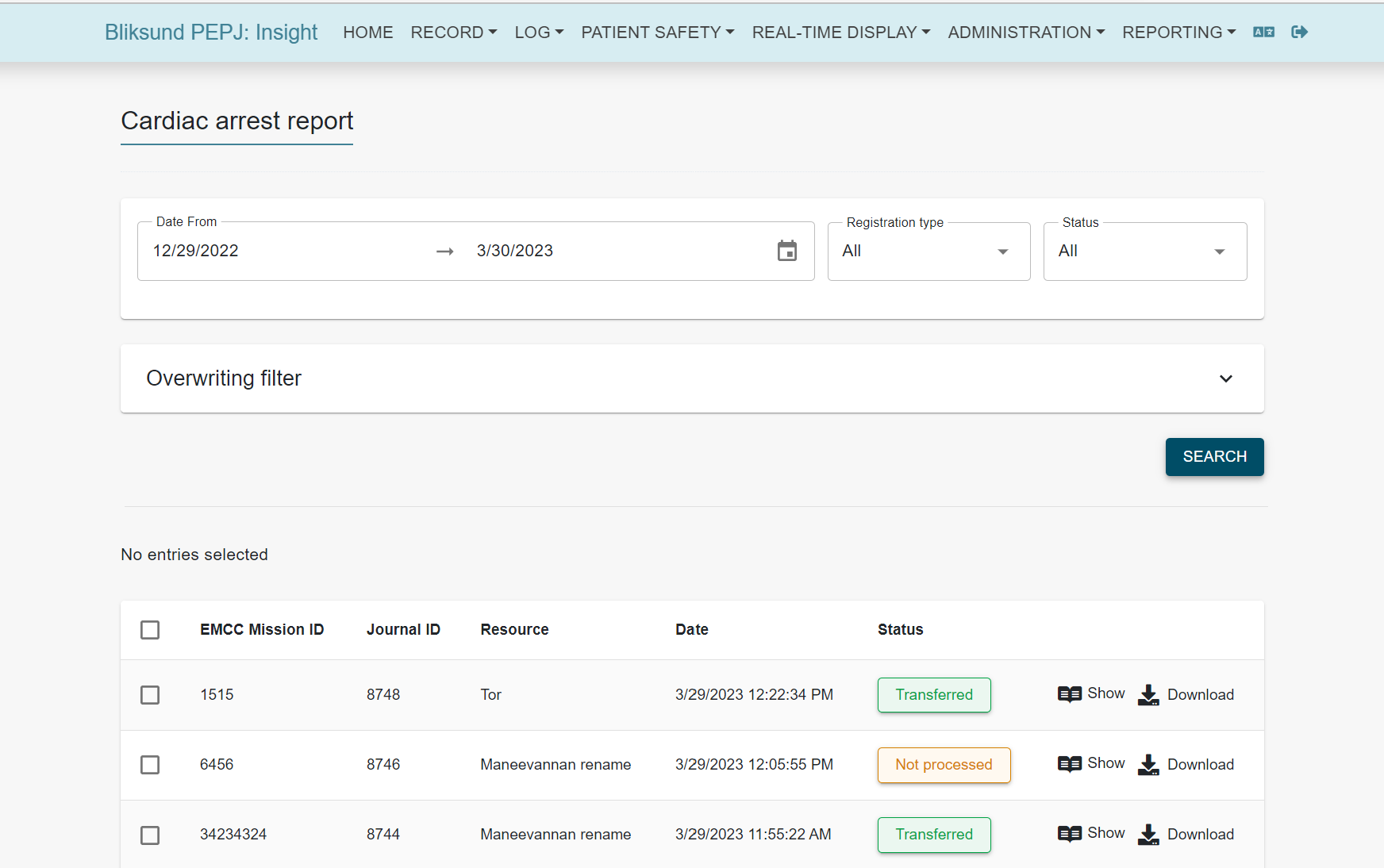Viewport: 1384px width, 868px height.
Task: Click the Bliksund PEPJ: Insight brand link
Action: tap(211, 32)
